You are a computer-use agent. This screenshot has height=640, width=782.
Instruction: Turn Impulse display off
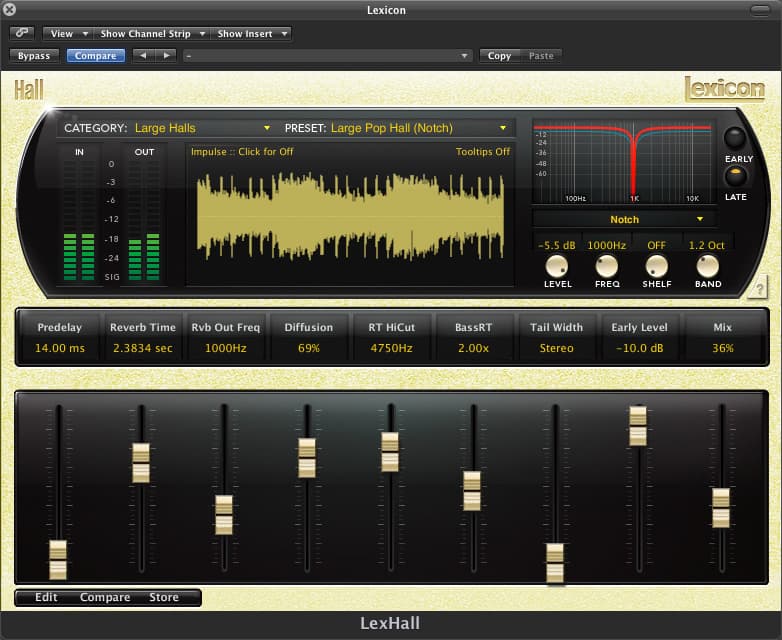242,152
